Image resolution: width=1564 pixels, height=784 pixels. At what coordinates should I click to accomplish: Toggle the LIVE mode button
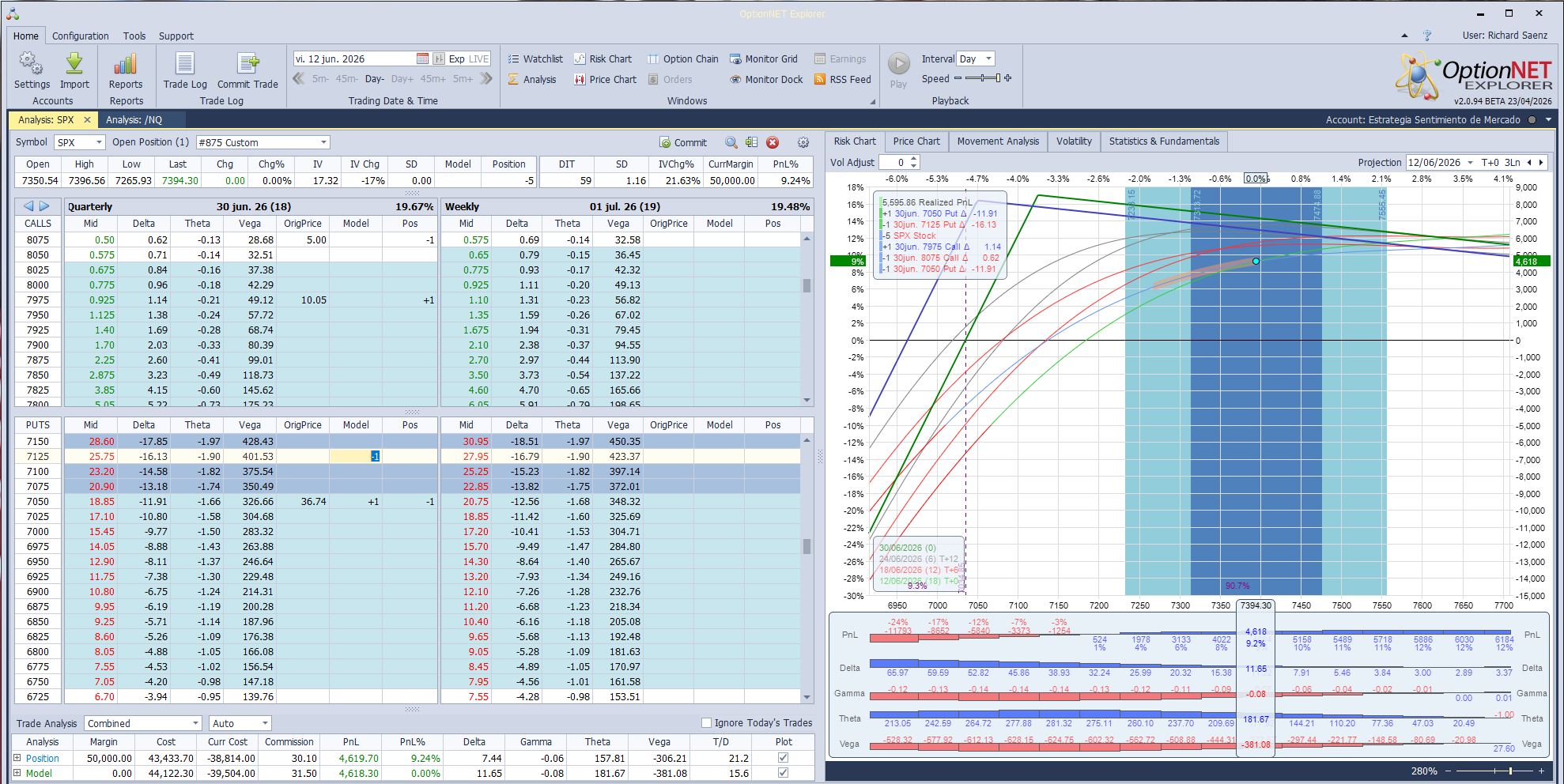pos(479,58)
